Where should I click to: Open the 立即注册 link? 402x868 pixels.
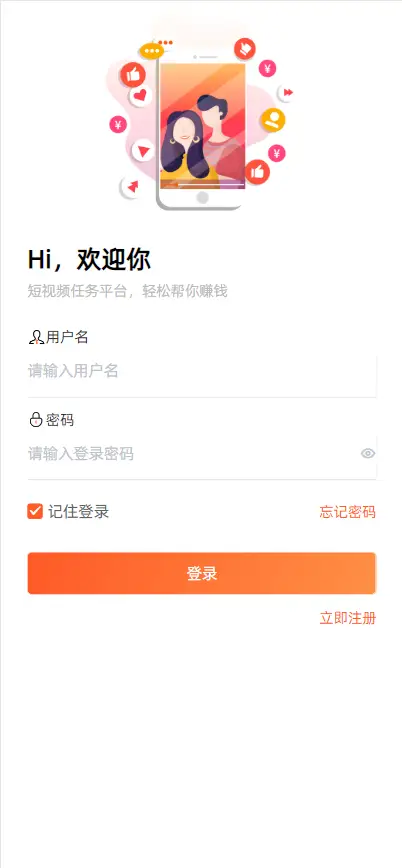[348, 618]
